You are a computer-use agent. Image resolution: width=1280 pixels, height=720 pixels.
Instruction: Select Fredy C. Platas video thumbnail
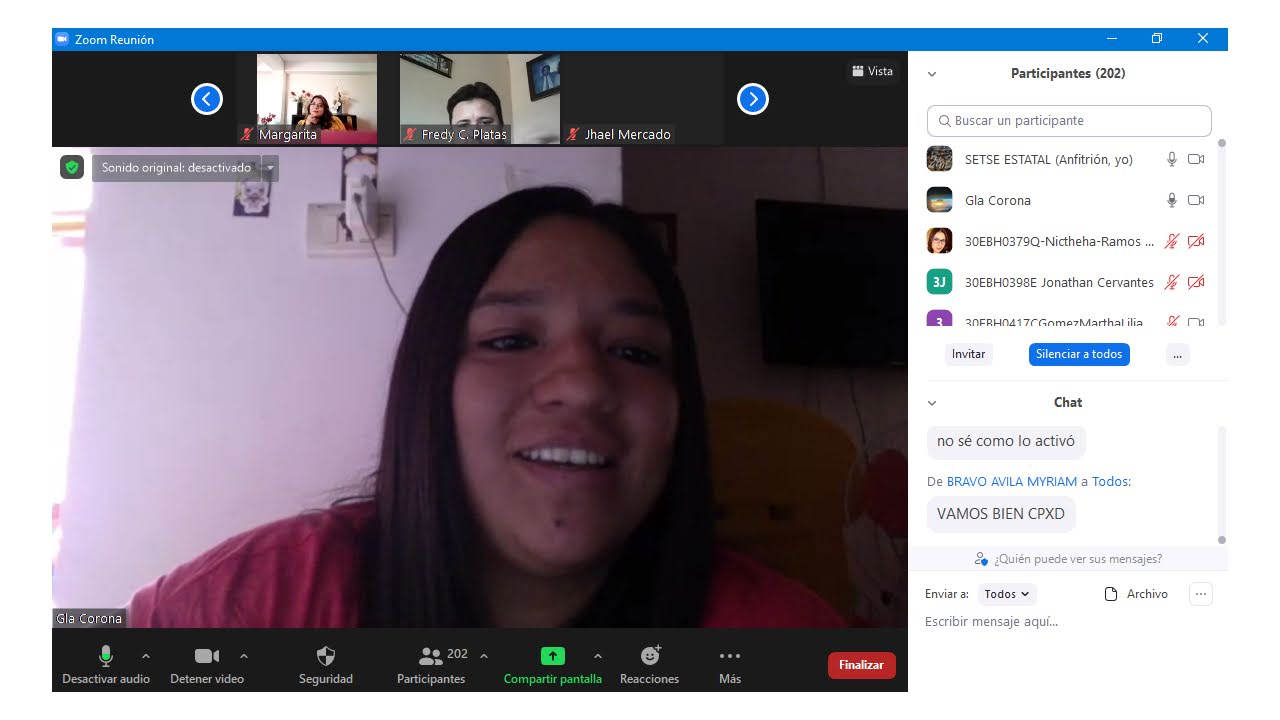point(480,99)
